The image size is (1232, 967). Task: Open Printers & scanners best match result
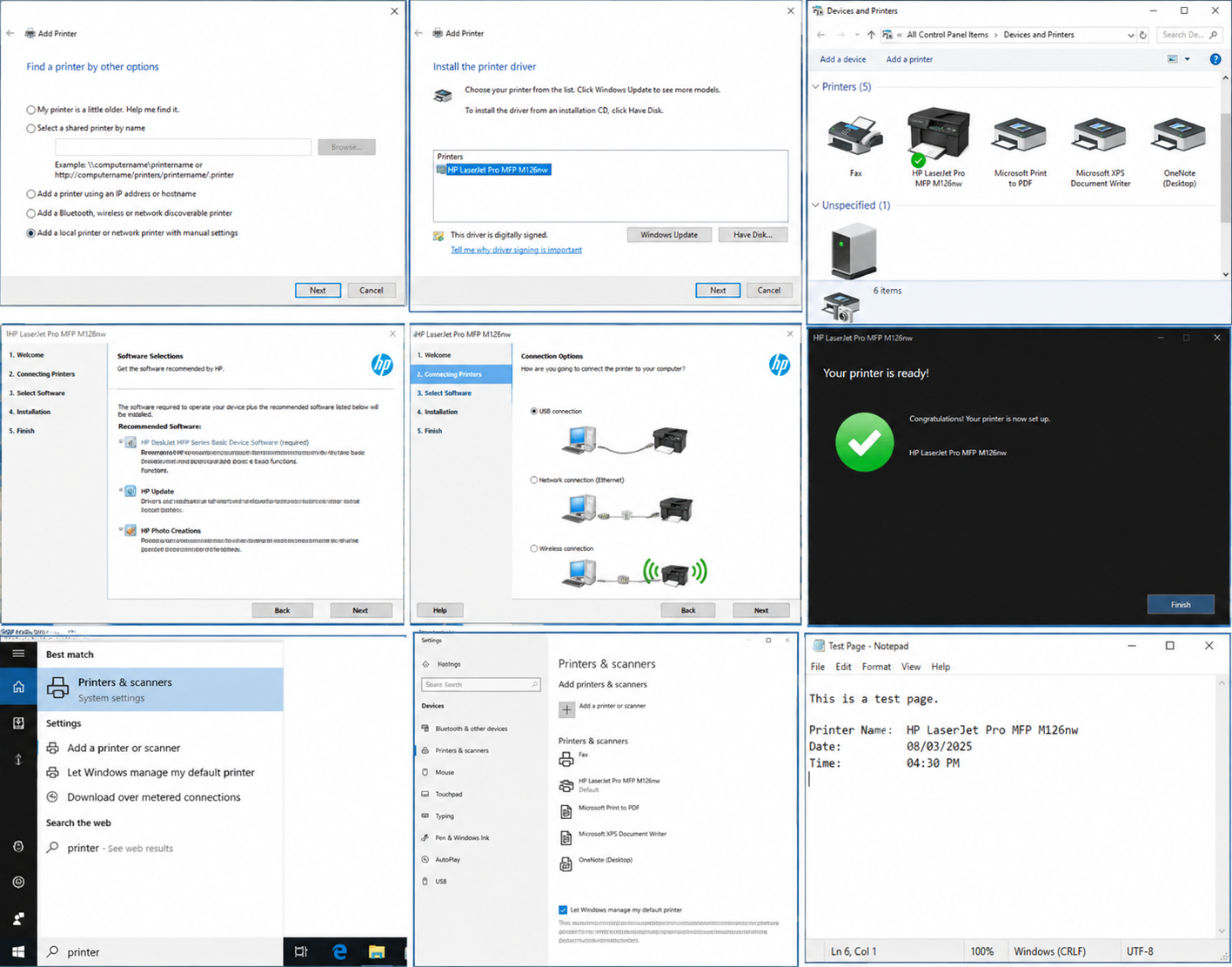tap(160, 689)
